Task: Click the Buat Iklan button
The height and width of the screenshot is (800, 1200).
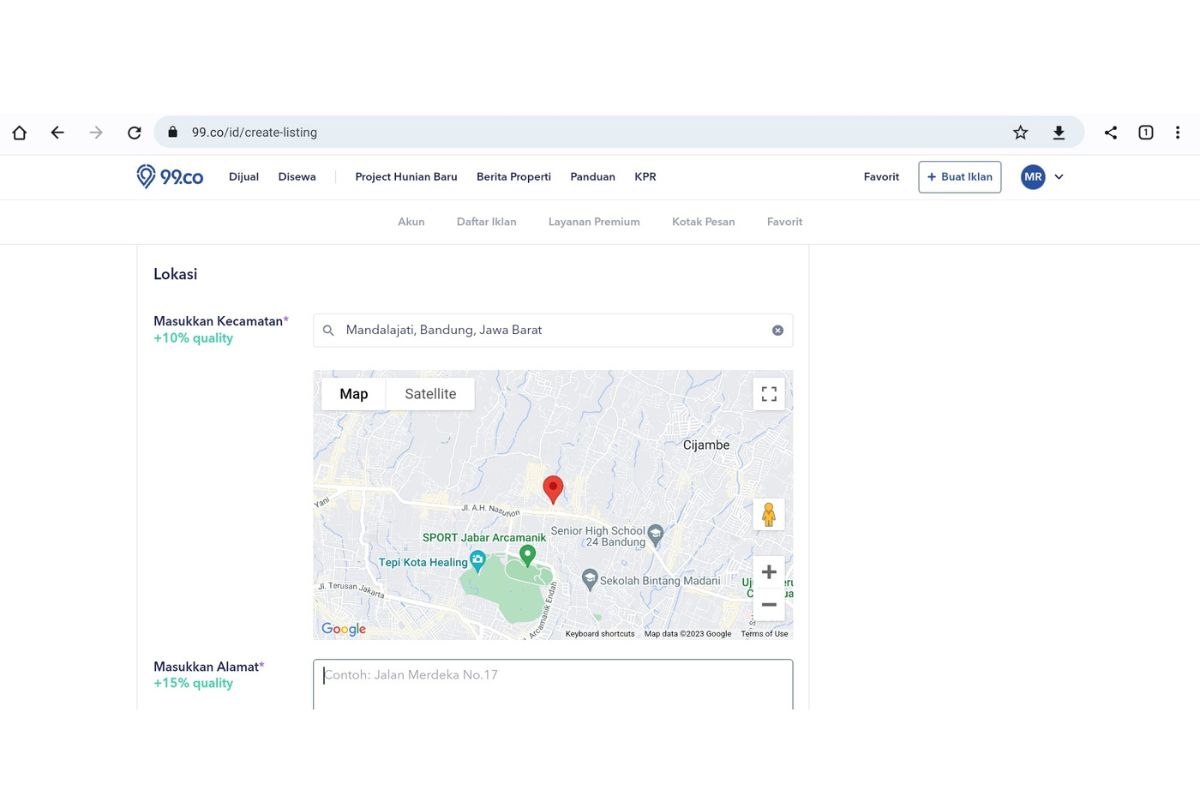Action: [x=960, y=177]
